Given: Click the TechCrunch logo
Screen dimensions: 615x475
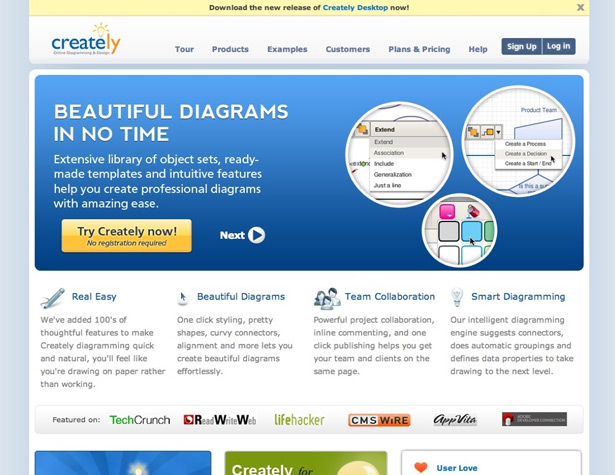Looking at the screenshot, I should pyautogui.click(x=140, y=420).
